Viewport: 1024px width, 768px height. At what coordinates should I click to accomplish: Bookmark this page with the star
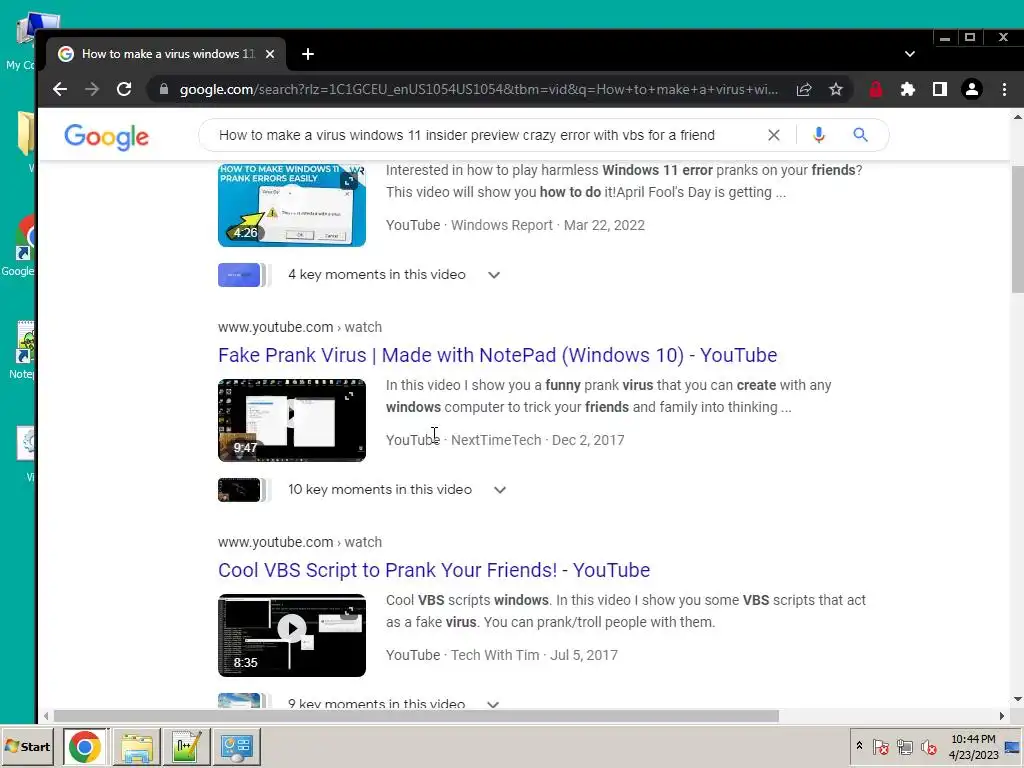[x=836, y=89]
